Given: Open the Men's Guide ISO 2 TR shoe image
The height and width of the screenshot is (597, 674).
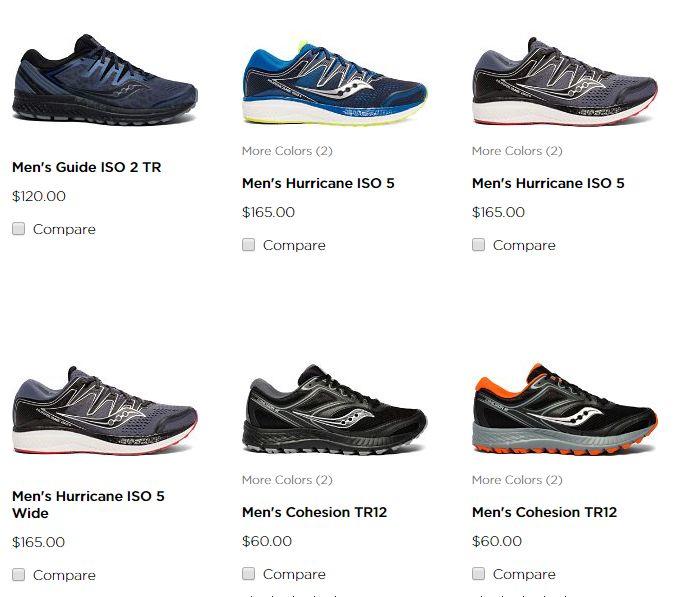Looking at the screenshot, I should 105,80.
